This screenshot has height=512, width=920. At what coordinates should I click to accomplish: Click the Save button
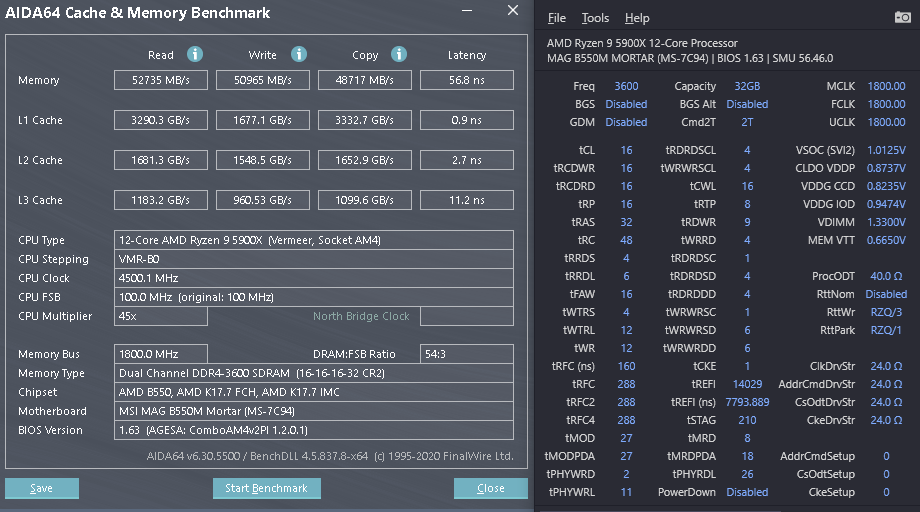point(42,489)
